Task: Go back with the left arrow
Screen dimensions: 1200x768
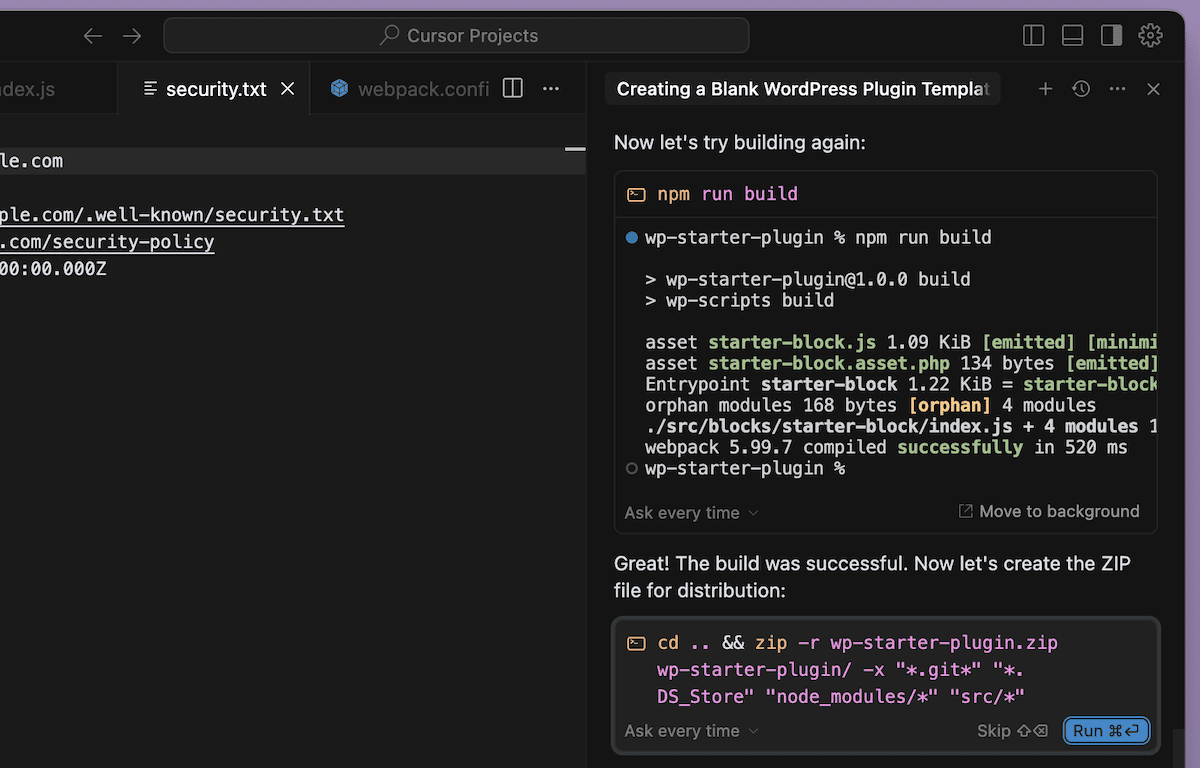Action: point(93,36)
